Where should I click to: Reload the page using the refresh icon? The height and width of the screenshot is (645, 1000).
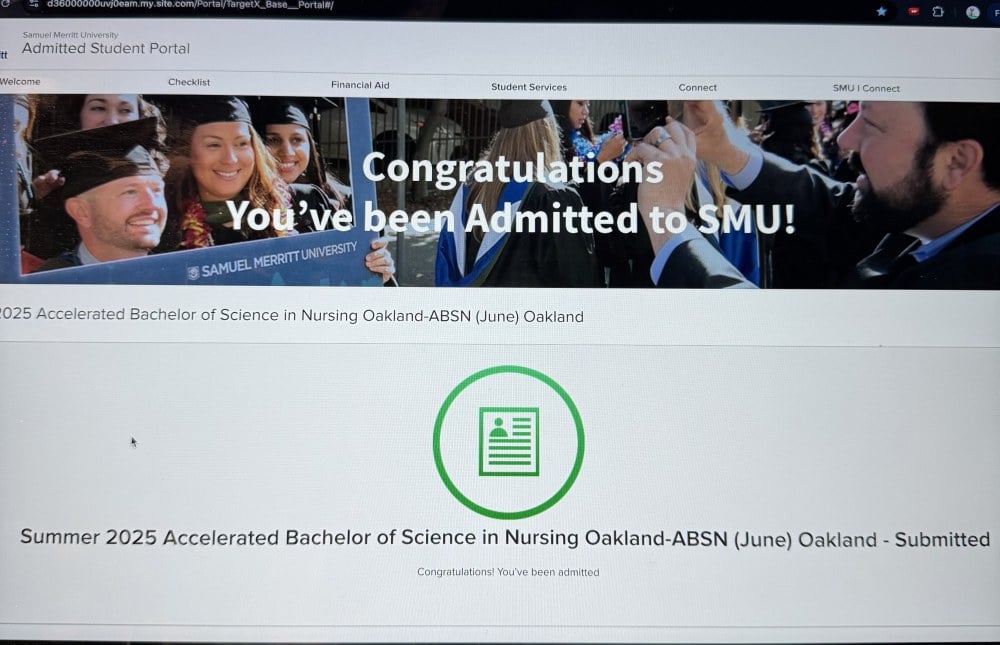tap(5, 3)
